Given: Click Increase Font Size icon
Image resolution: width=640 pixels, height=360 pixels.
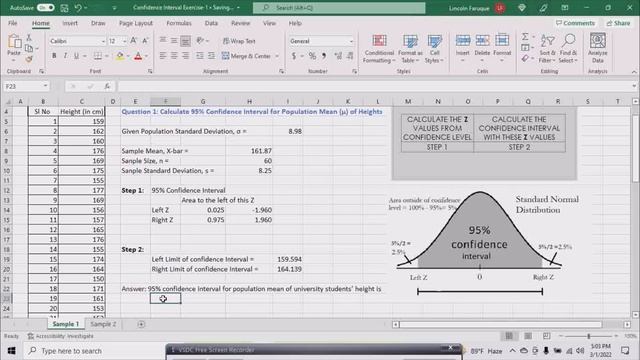Looking at the screenshot, I should 133,41.
